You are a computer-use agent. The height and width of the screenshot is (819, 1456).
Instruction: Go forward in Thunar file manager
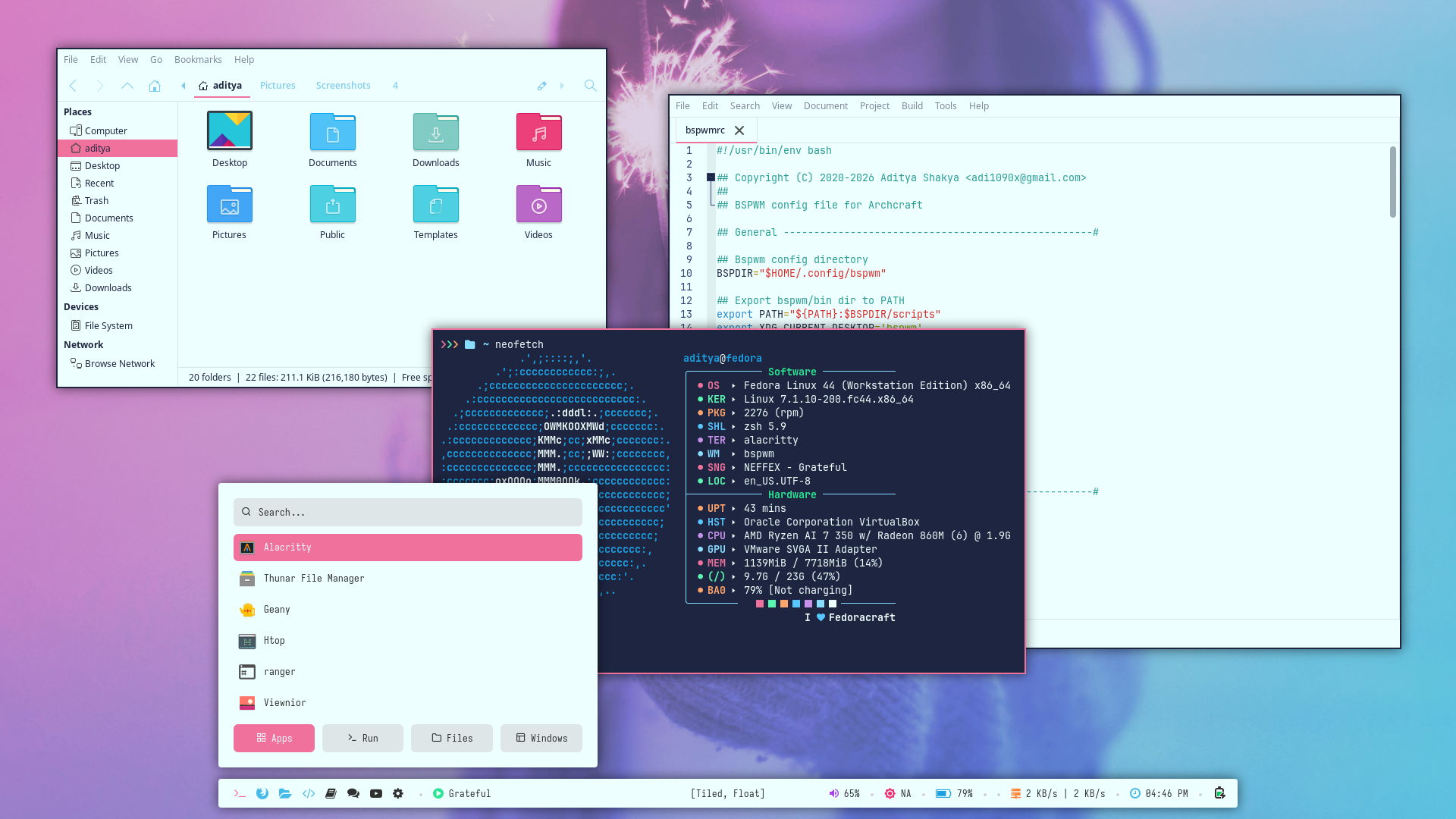pos(100,86)
